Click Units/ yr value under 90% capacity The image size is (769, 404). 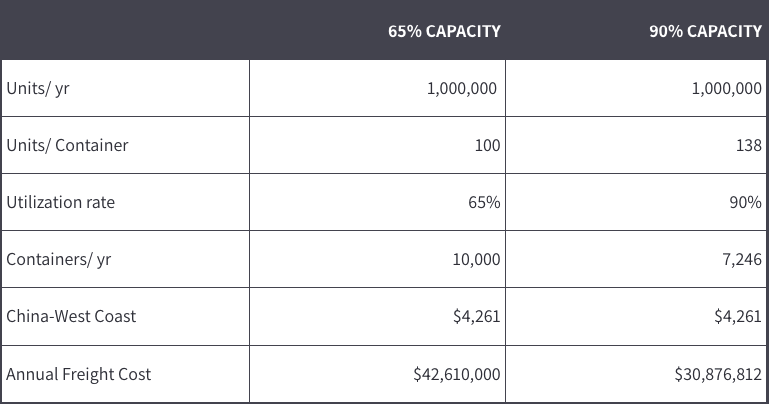[x=726, y=88]
